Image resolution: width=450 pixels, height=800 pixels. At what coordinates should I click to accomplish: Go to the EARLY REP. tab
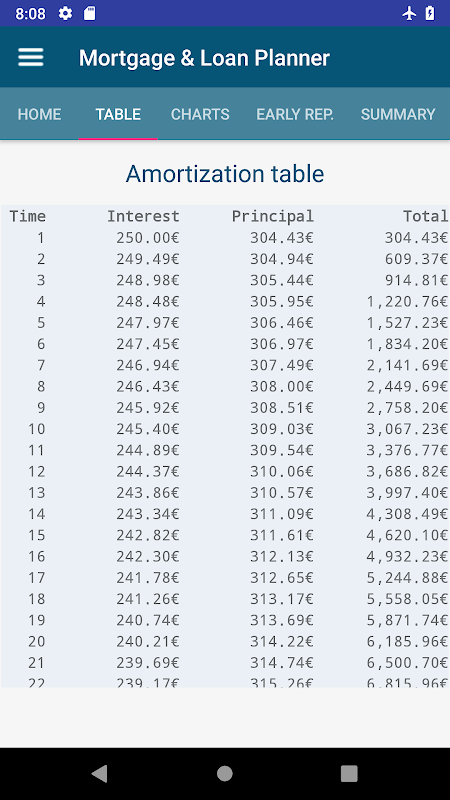point(295,114)
